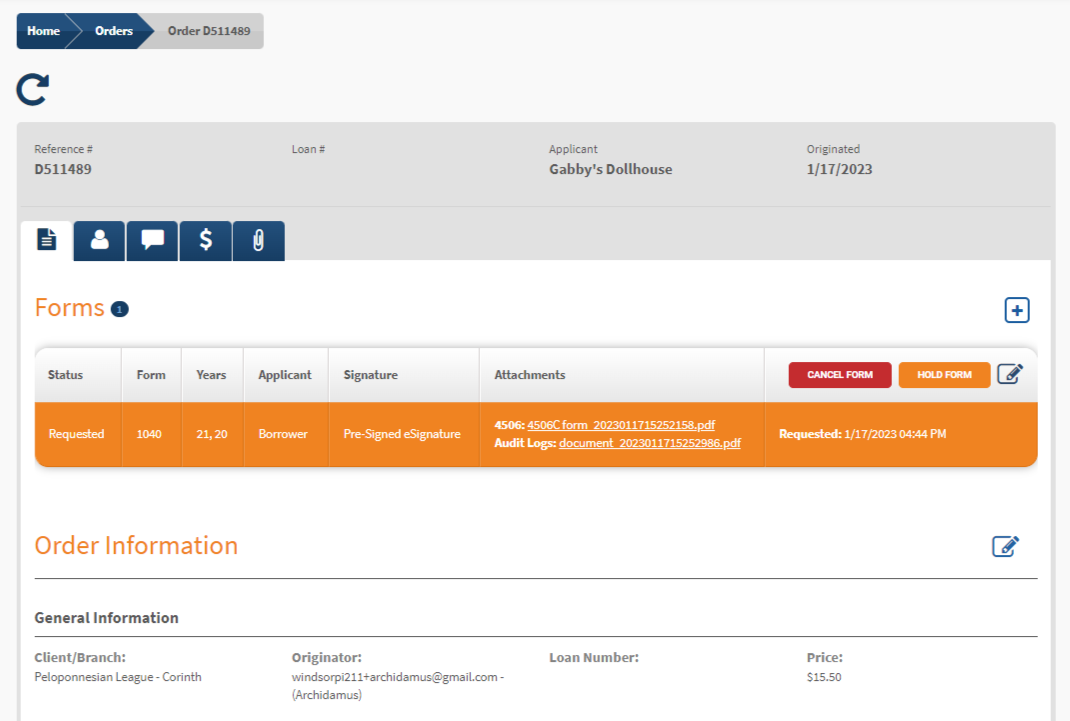The image size is (1070, 721).
Task: Click applicant name Gabby's Dollhouse
Action: (611, 169)
